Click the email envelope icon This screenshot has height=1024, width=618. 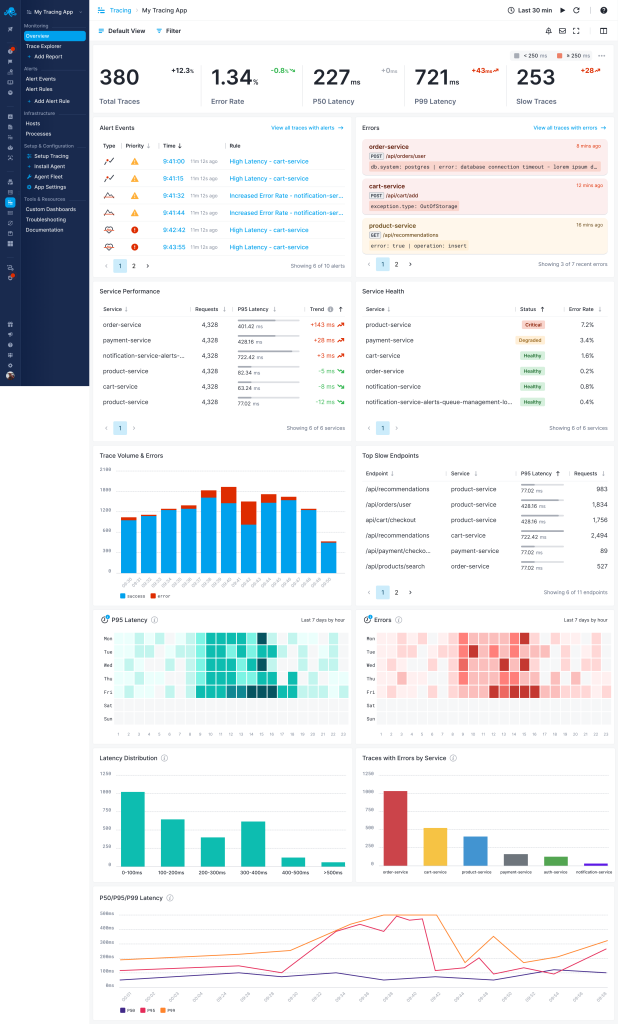[x=563, y=31]
